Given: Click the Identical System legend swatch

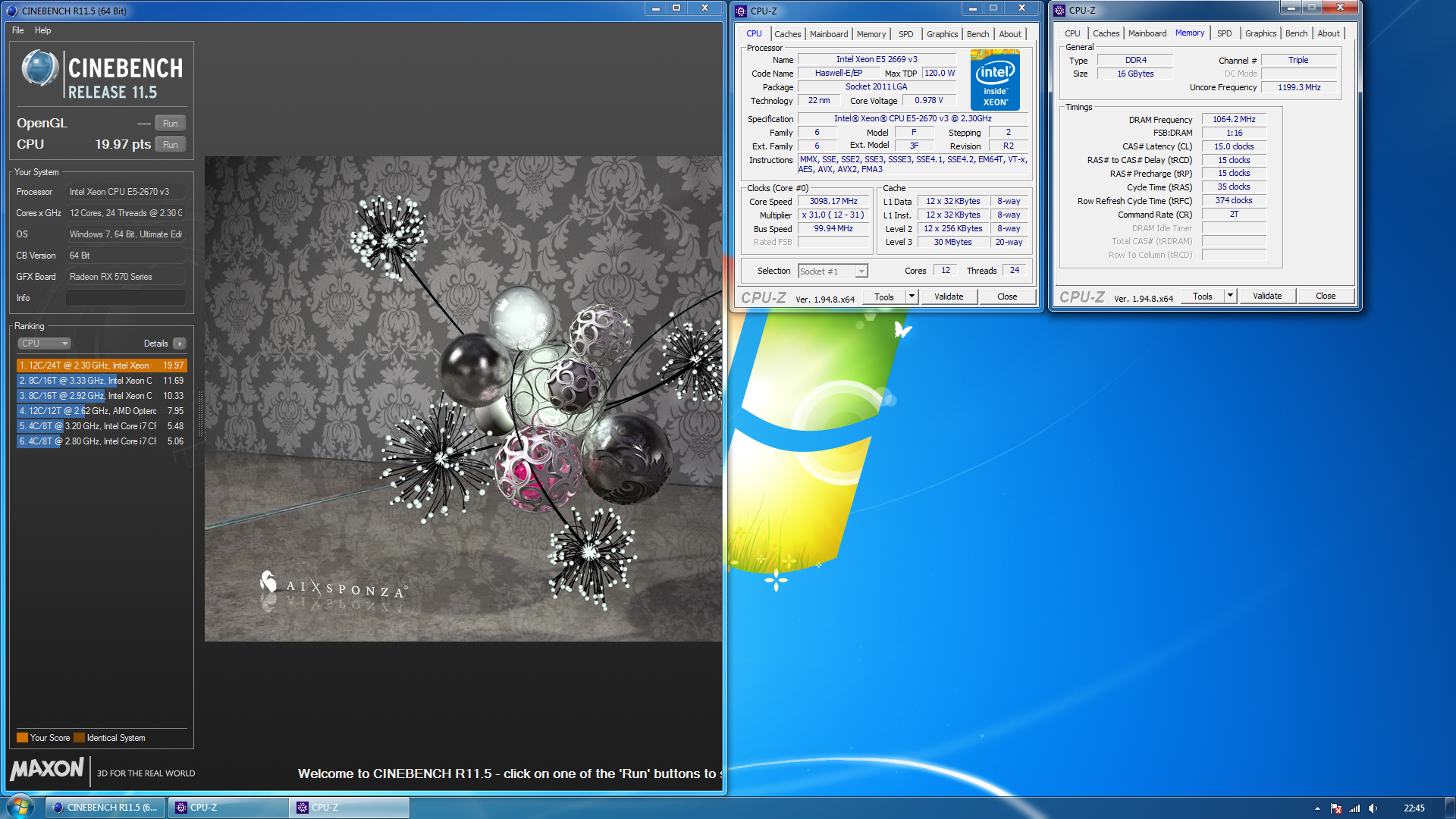Looking at the screenshot, I should (79, 738).
